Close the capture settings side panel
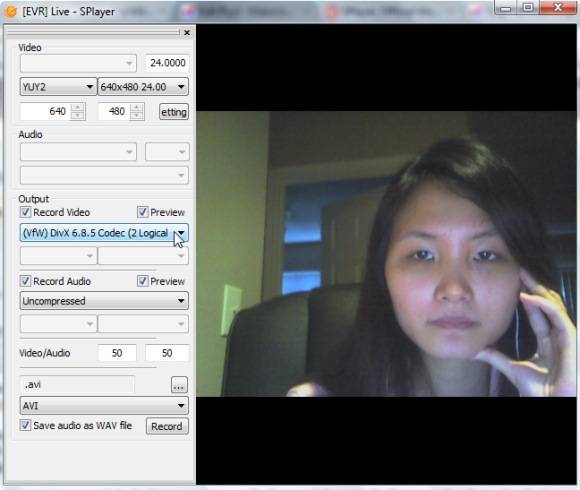 pyautogui.click(x=187, y=33)
